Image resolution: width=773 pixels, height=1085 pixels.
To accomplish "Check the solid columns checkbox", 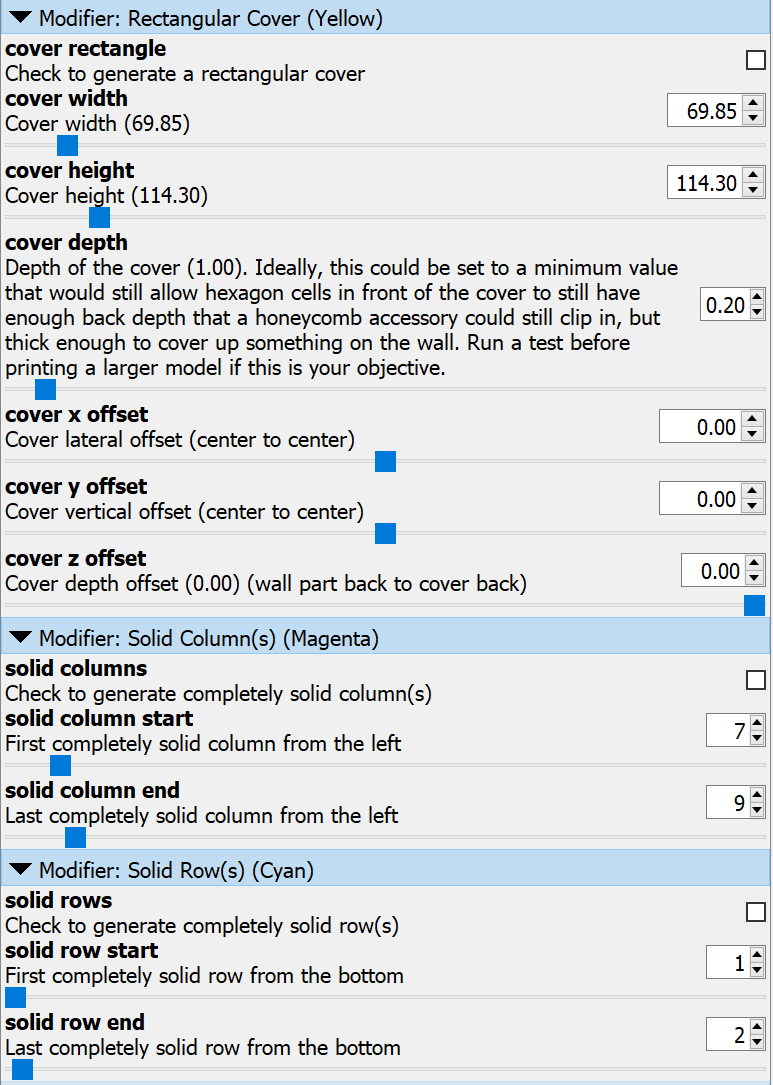I will 756,681.
